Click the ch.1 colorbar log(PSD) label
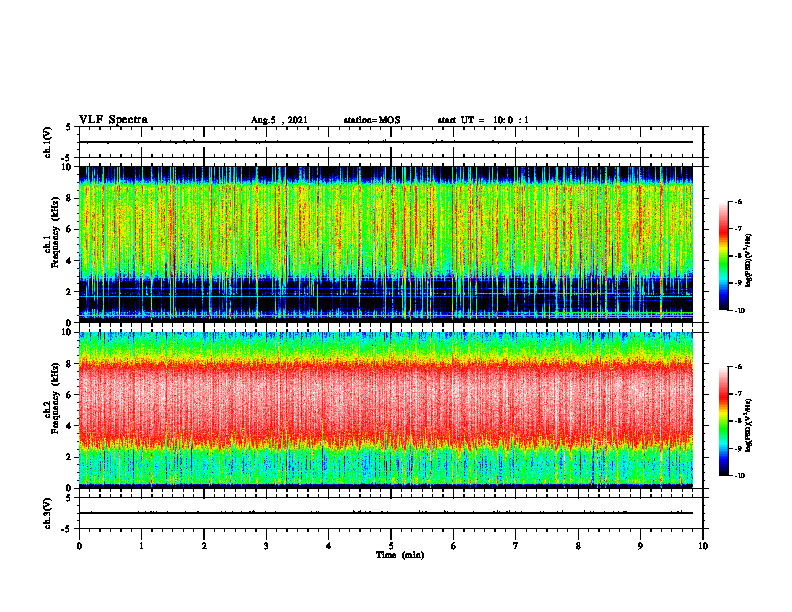Screen dimensions: 792x612 click(749, 261)
